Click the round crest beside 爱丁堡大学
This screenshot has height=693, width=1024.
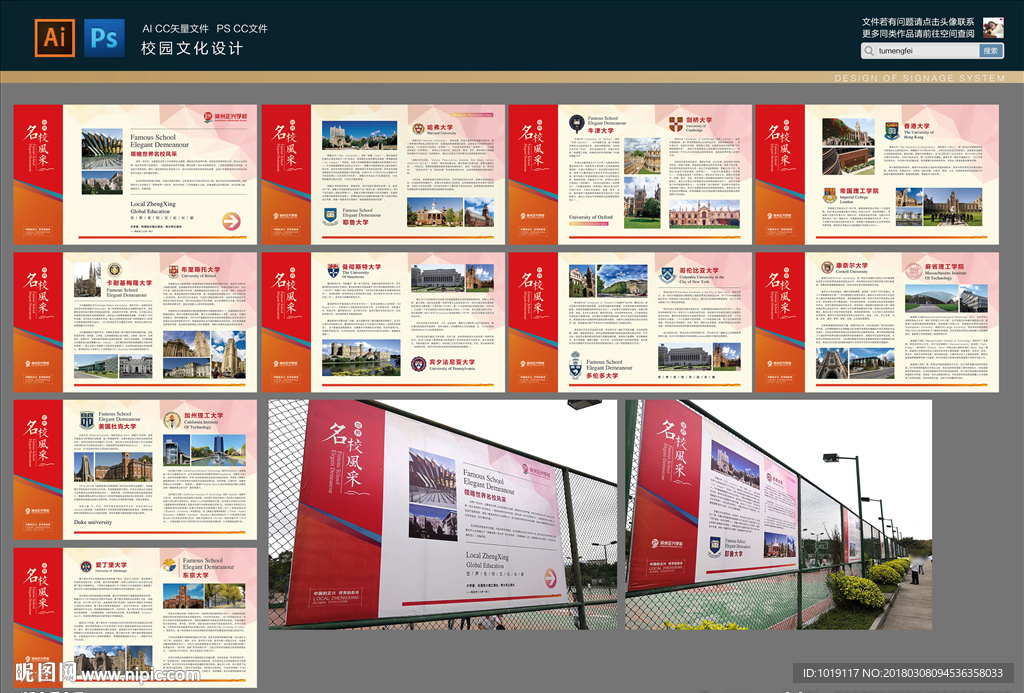click(x=86, y=566)
